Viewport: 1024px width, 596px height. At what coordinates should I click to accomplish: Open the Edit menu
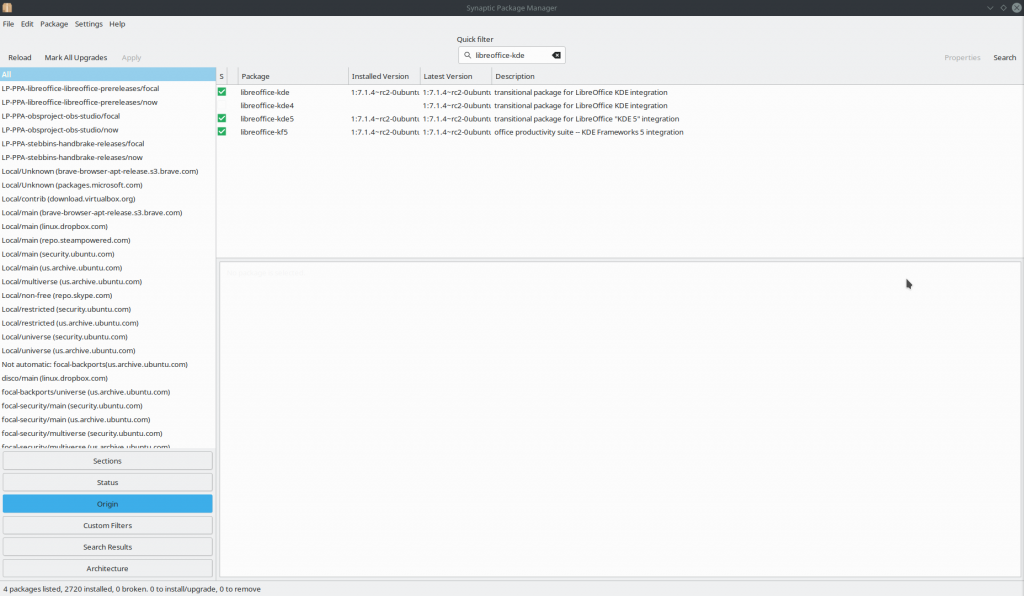[27, 24]
